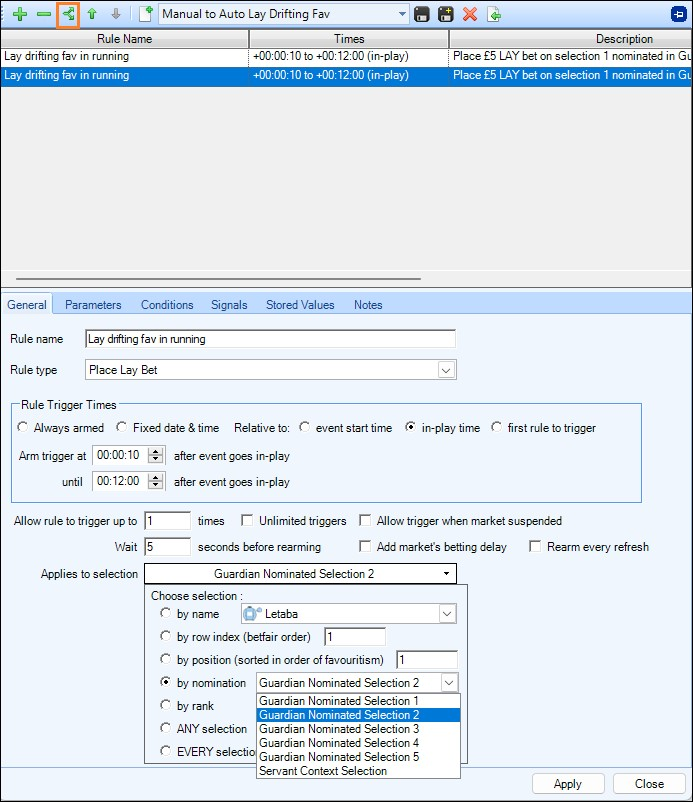Click the Times column header
693x802 pixels.
(349, 39)
